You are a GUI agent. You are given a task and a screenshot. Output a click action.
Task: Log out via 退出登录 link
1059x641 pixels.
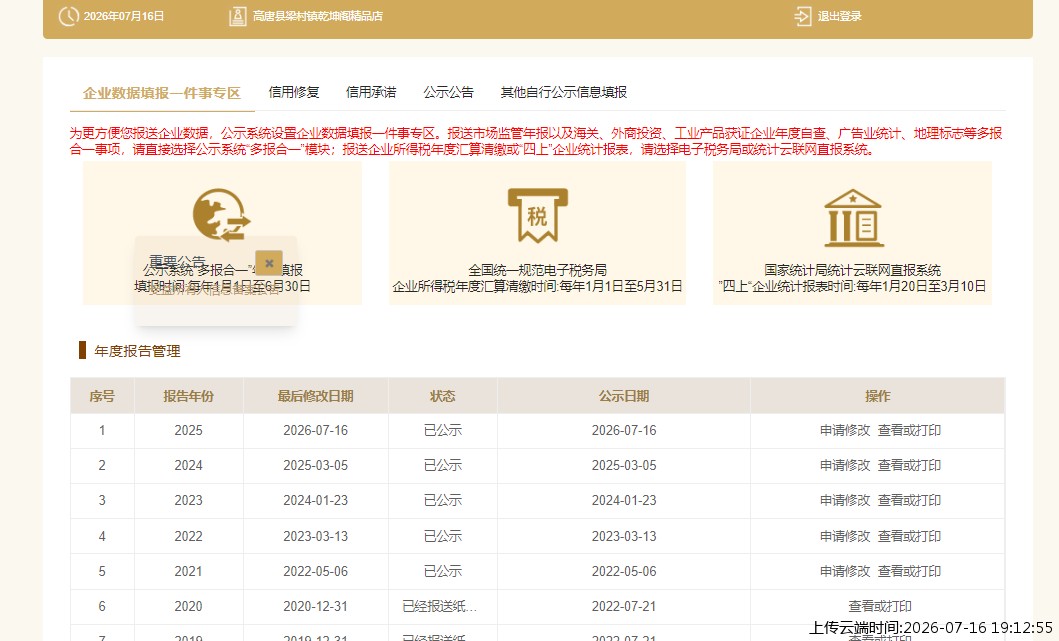(x=840, y=16)
